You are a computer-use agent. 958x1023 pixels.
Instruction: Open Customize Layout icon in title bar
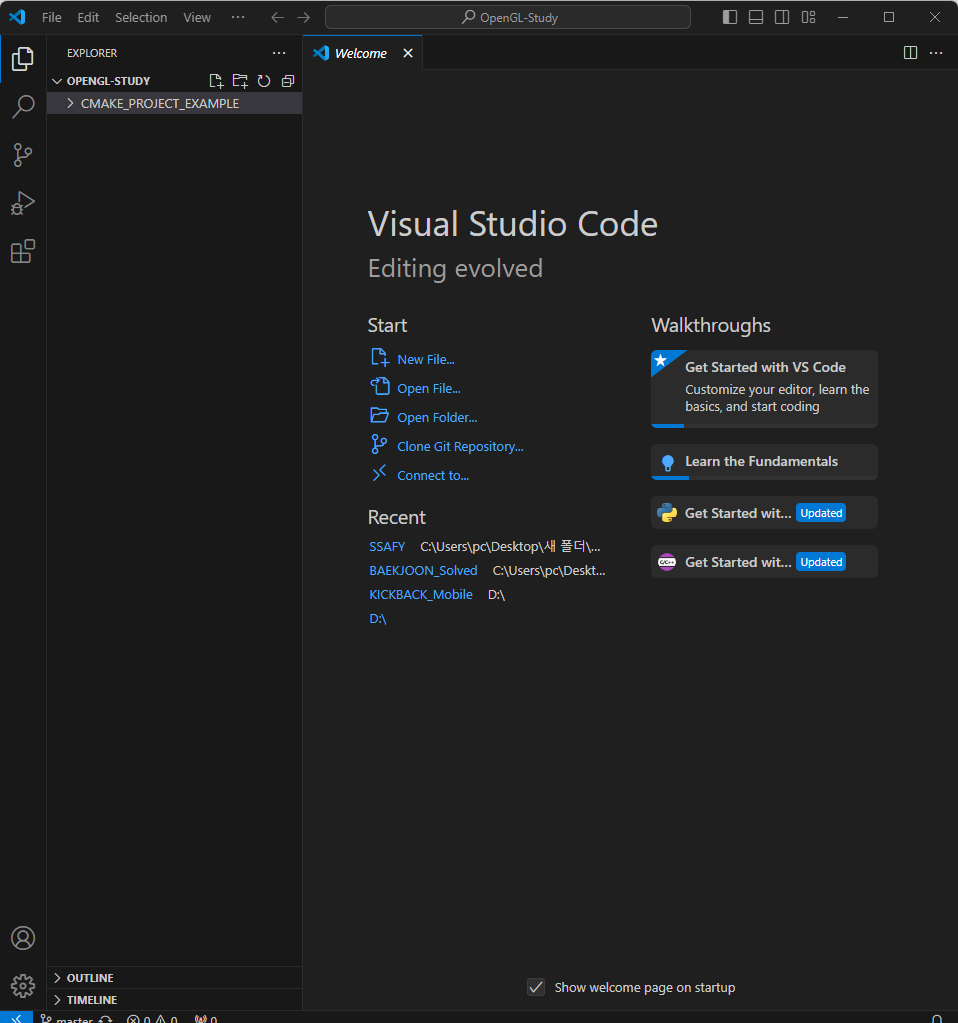809,18
